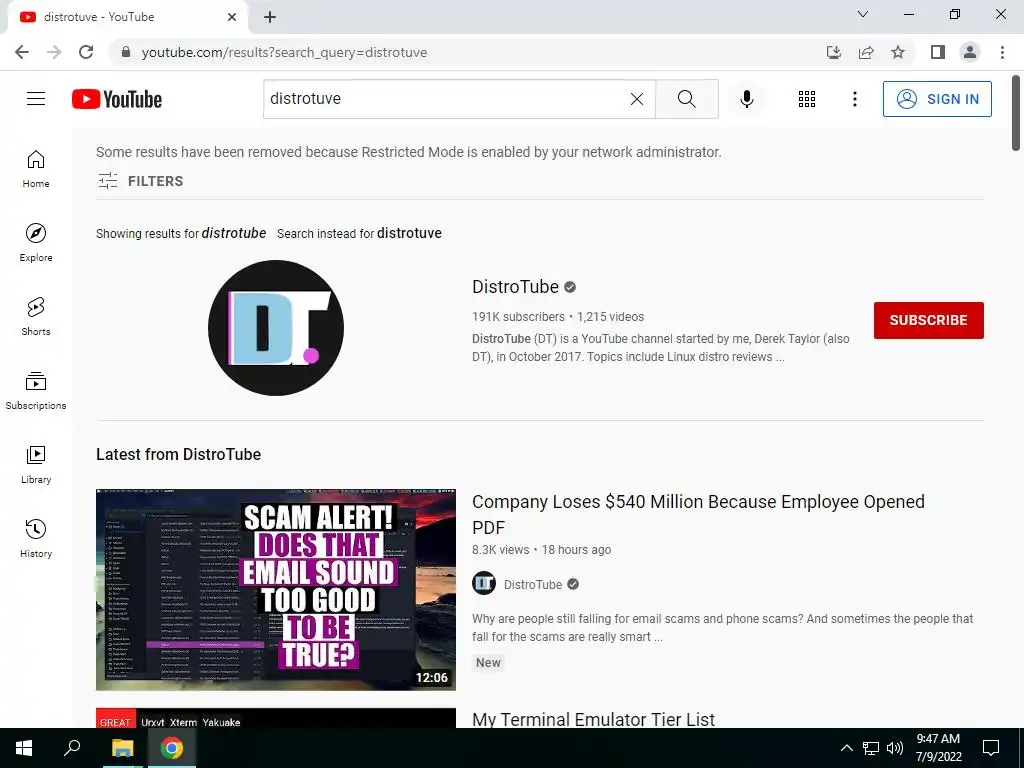Viewport: 1024px width, 768px height.
Task: Go back with the browser back arrow
Action: [22, 52]
